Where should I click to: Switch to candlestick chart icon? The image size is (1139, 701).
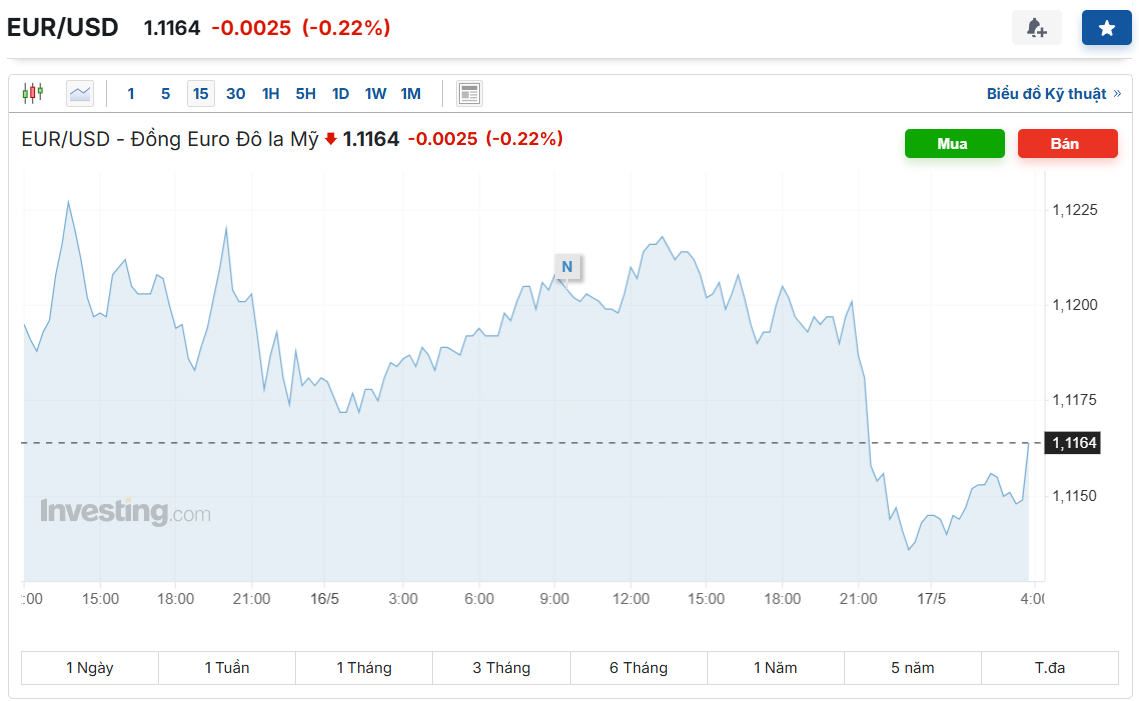point(33,93)
